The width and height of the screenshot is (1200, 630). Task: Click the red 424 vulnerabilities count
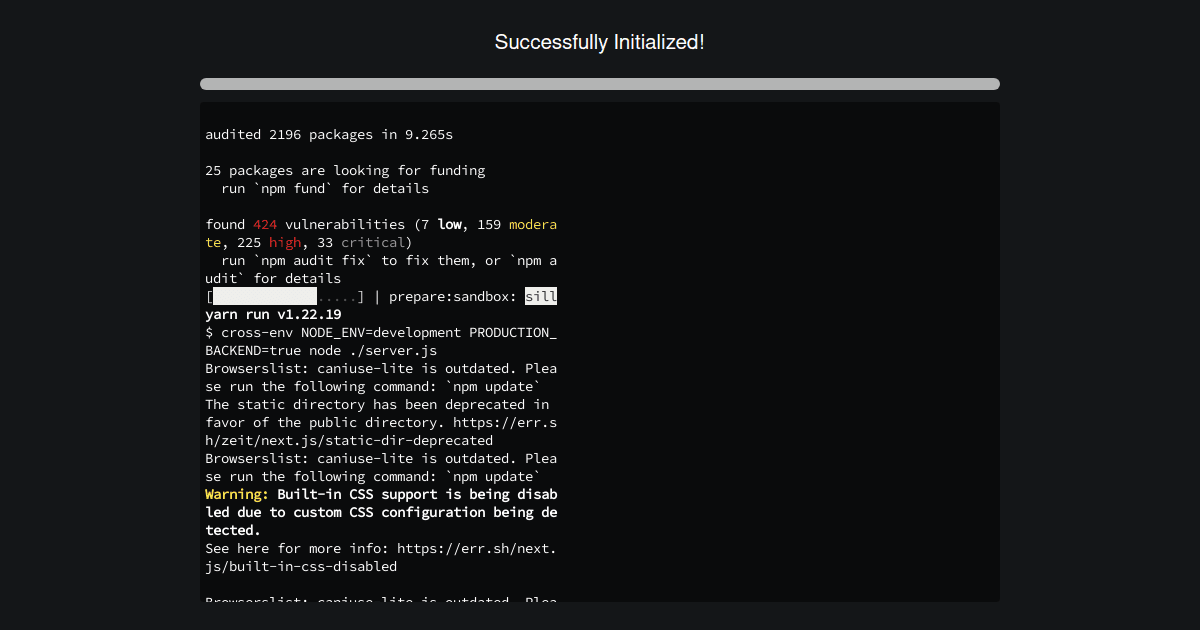click(264, 224)
